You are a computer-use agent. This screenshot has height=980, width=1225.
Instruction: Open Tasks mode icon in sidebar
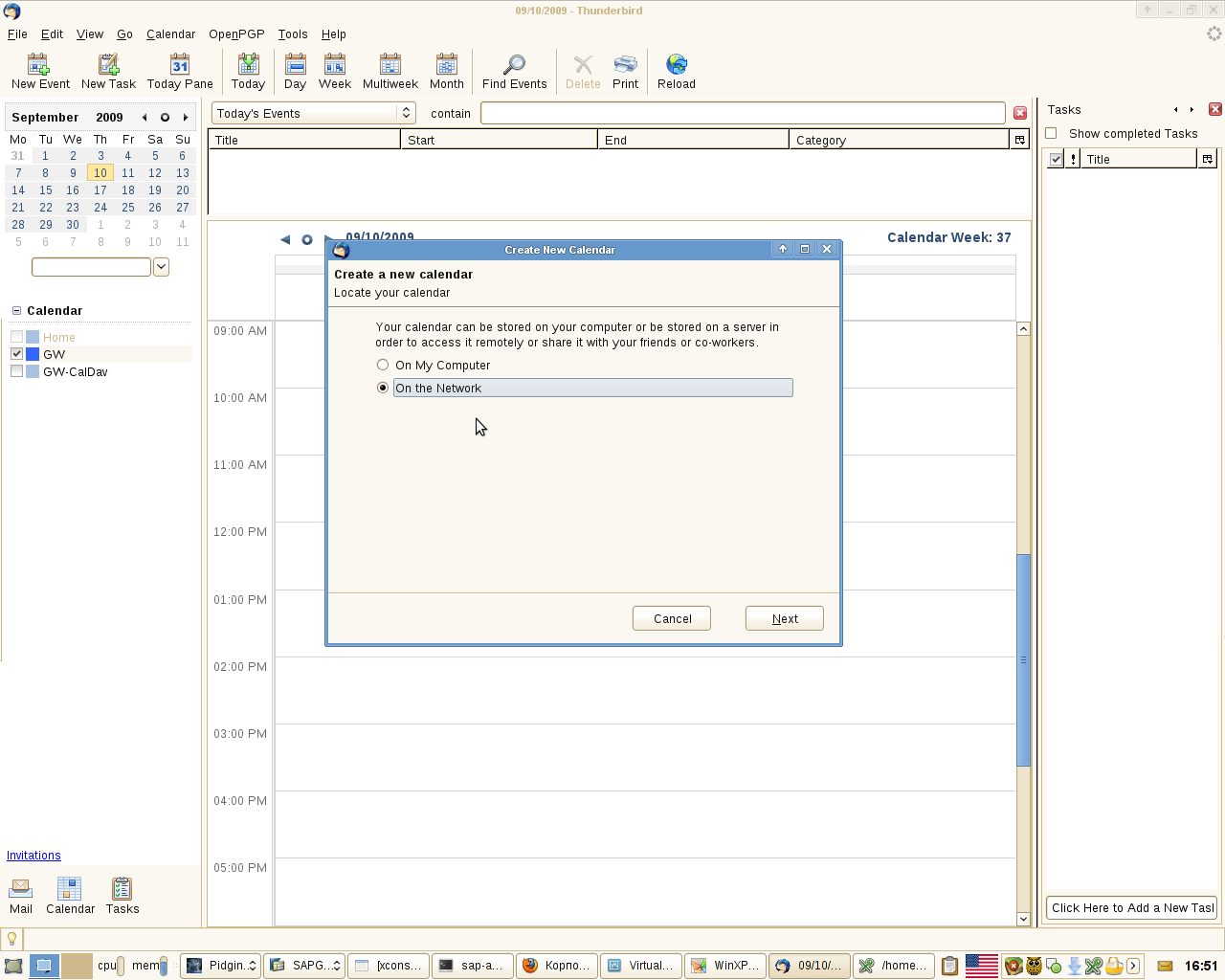tap(122, 897)
